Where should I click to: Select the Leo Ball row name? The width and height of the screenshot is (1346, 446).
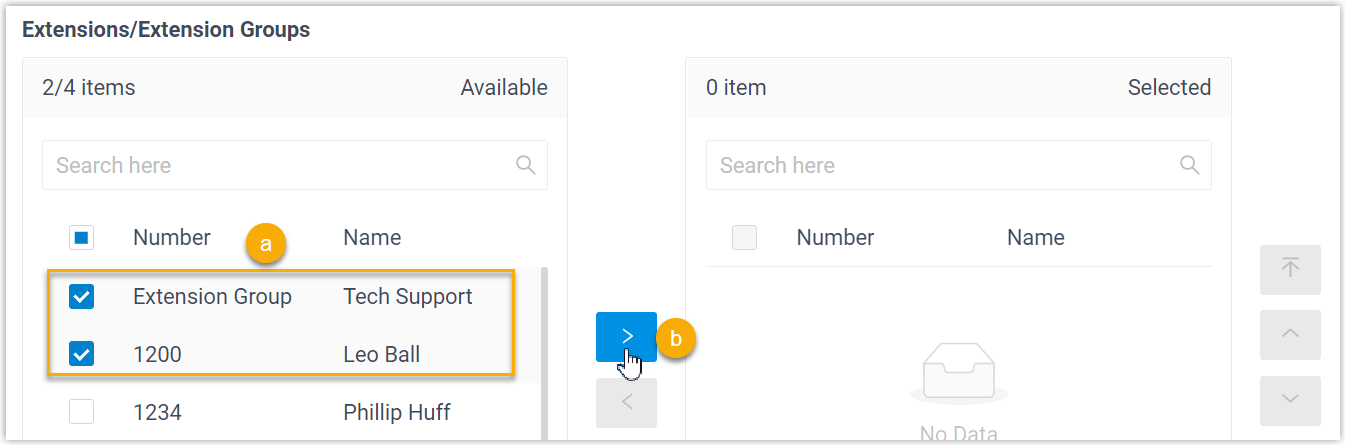(381, 354)
